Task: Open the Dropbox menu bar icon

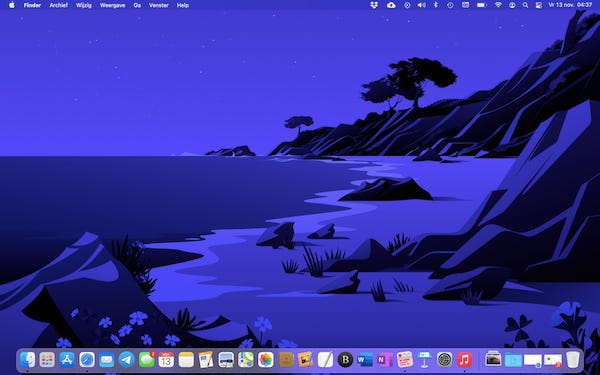Action: tap(374, 5)
